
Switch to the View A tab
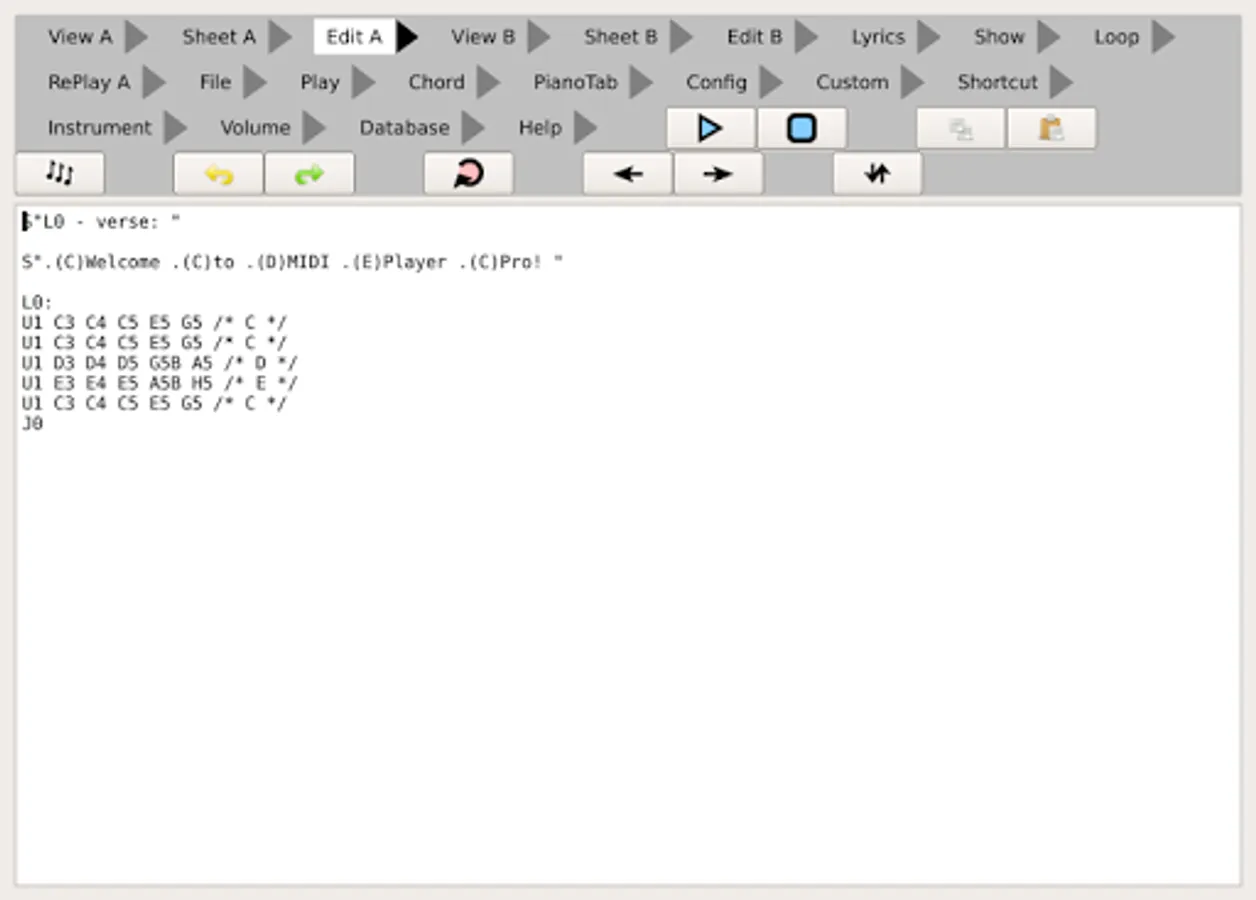pyautogui.click(x=81, y=37)
